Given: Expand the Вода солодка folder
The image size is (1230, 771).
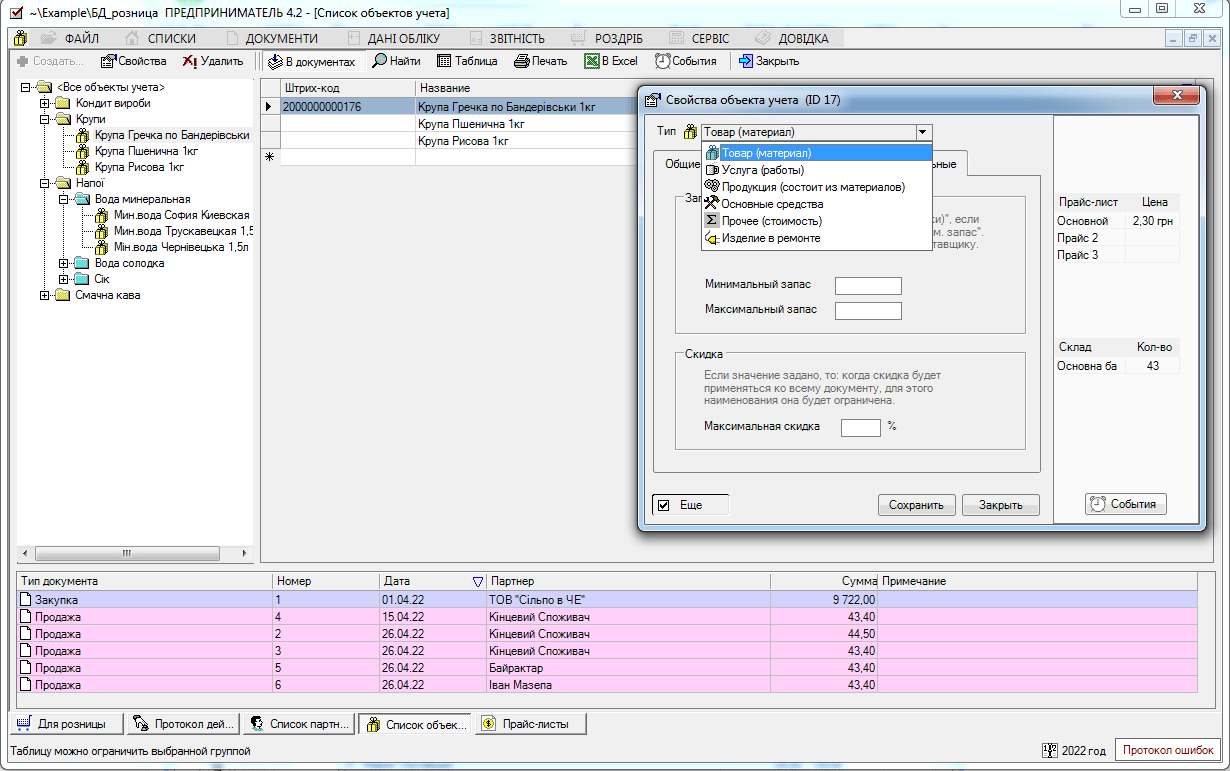Looking at the screenshot, I should (x=63, y=263).
